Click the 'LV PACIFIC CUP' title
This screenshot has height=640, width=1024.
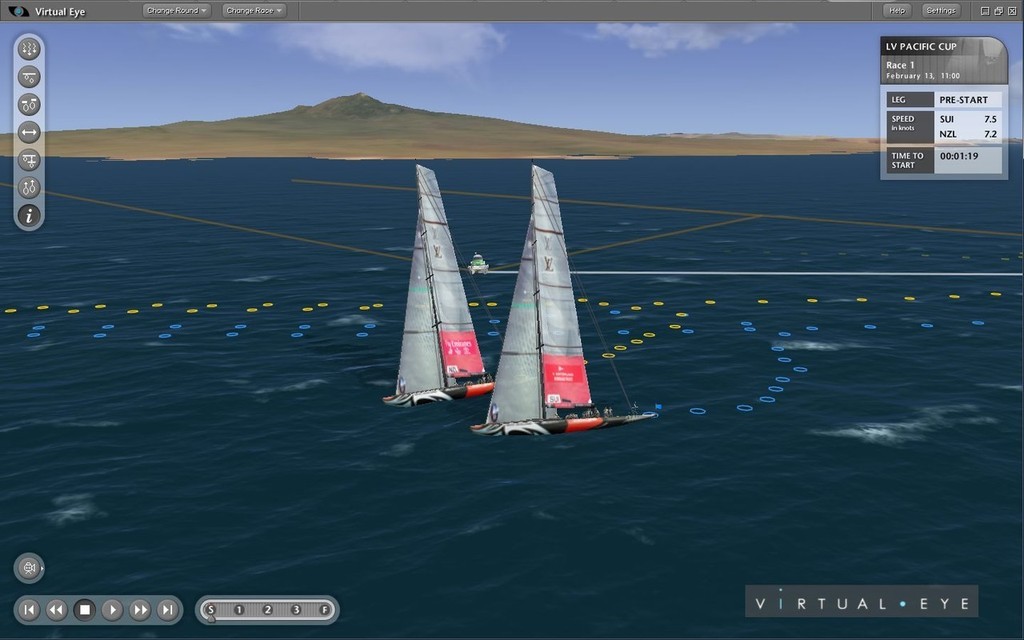click(x=921, y=46)
